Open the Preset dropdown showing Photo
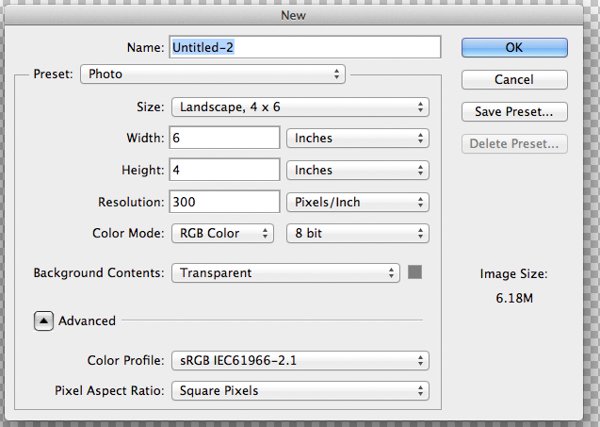The image size is (600, 427). (212, 74)
